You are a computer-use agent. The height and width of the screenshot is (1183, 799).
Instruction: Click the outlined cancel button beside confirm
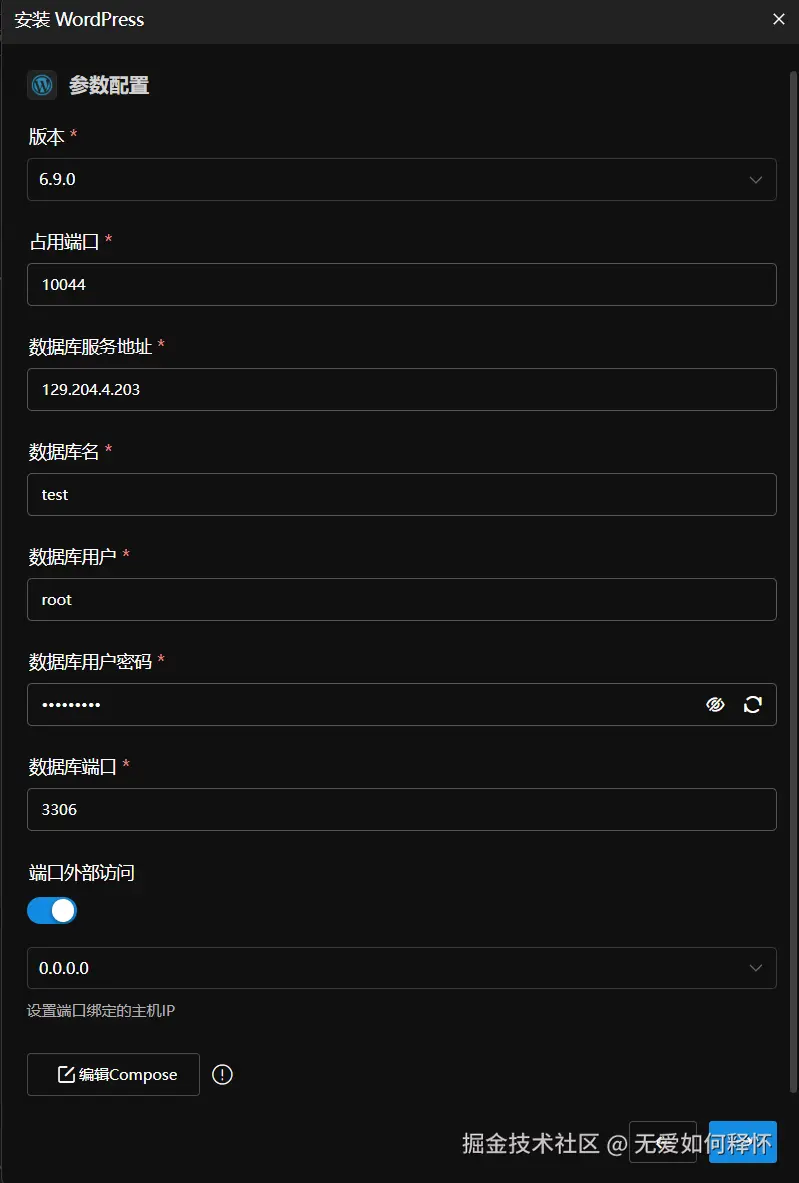[662, 1142]
